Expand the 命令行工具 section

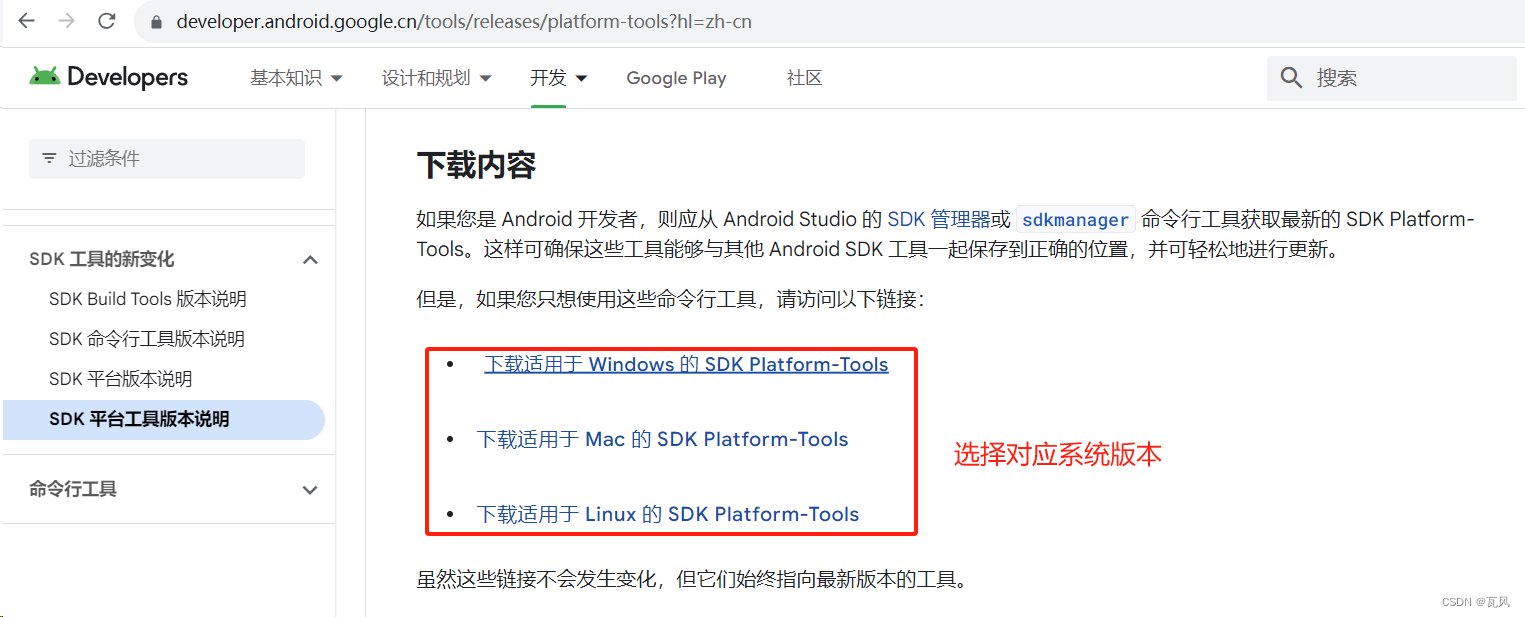click(x=310, y=490)
